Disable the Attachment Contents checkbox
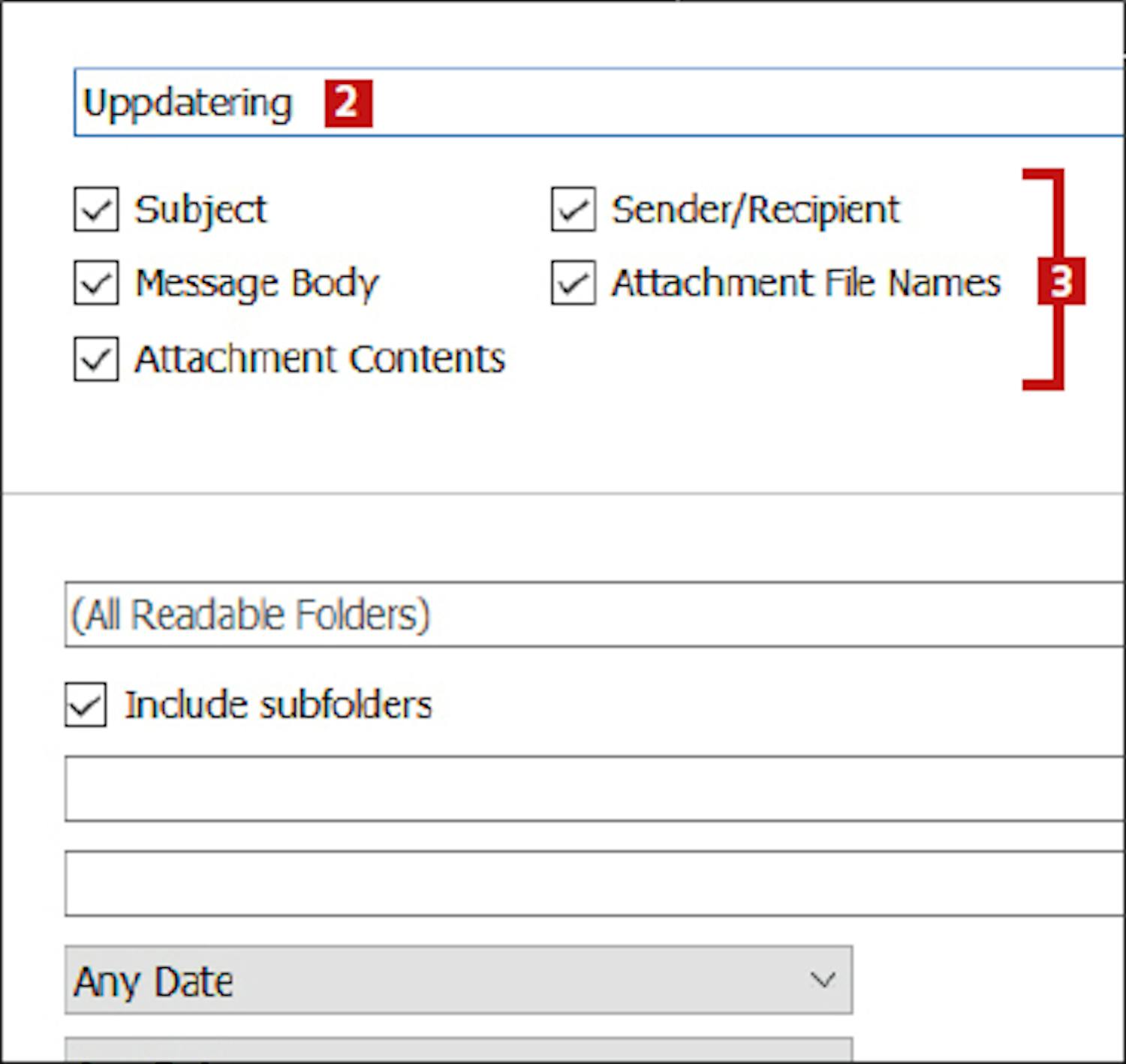The height and width of the screenshot is (1064, 1126). [96, 359]
